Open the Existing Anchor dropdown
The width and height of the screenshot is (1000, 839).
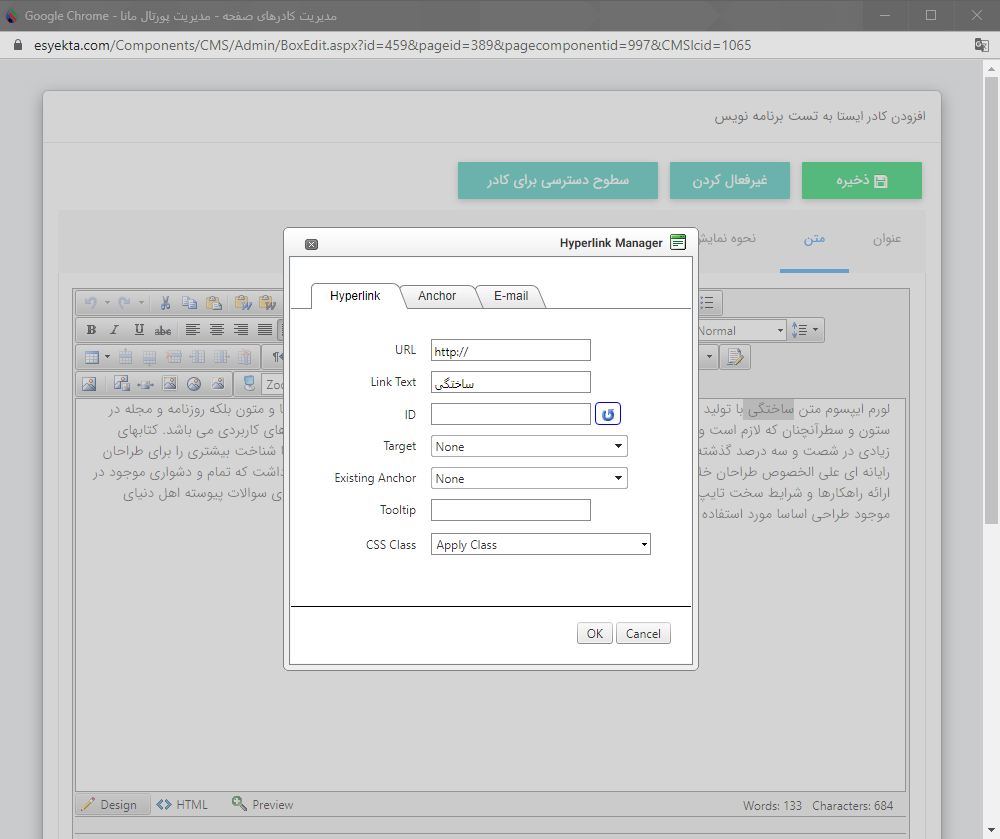tap(529, 477)
